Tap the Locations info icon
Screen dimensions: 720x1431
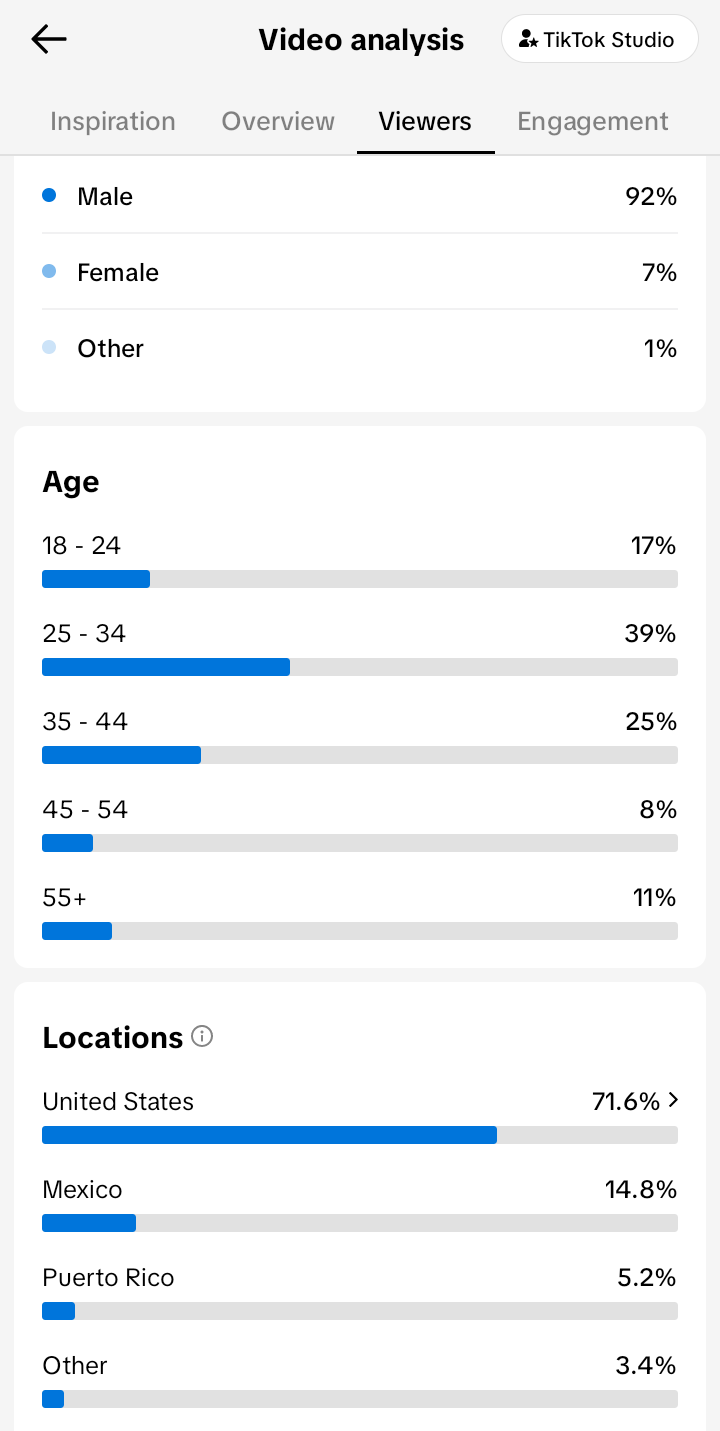(x=202, y=1036)
